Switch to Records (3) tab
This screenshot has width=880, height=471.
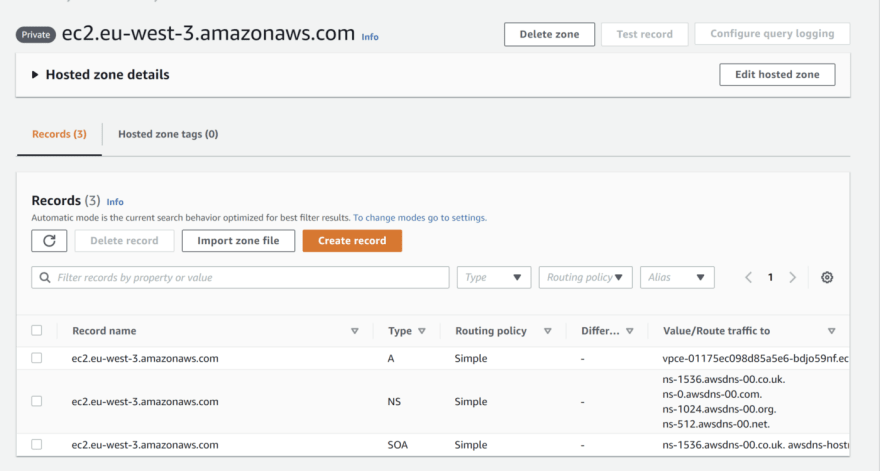pyautogui.click(x=59, y=134)
